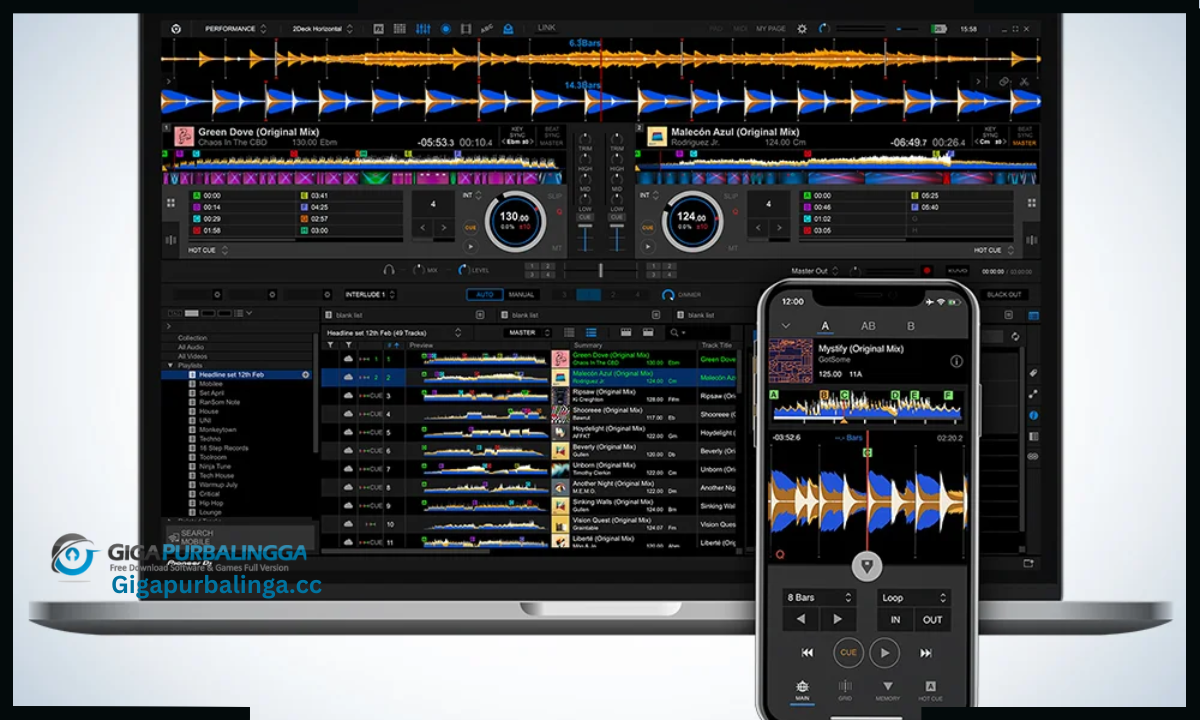Image resolution: width=1200 pixels, height=720 pixels.
Task: Open MY PAGE in the top bar
Action: click(x=771, y=29)
